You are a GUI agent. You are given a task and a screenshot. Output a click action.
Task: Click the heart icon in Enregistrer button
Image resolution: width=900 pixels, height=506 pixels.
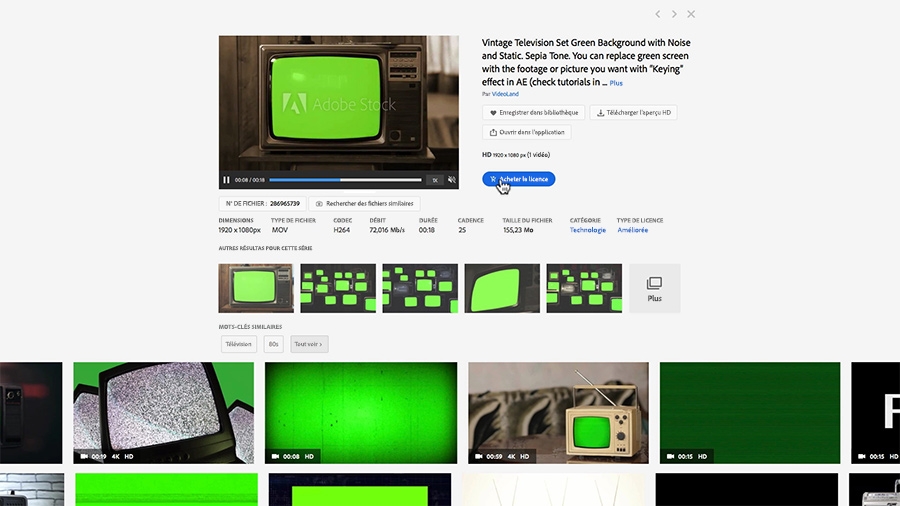tap(493, 113)
